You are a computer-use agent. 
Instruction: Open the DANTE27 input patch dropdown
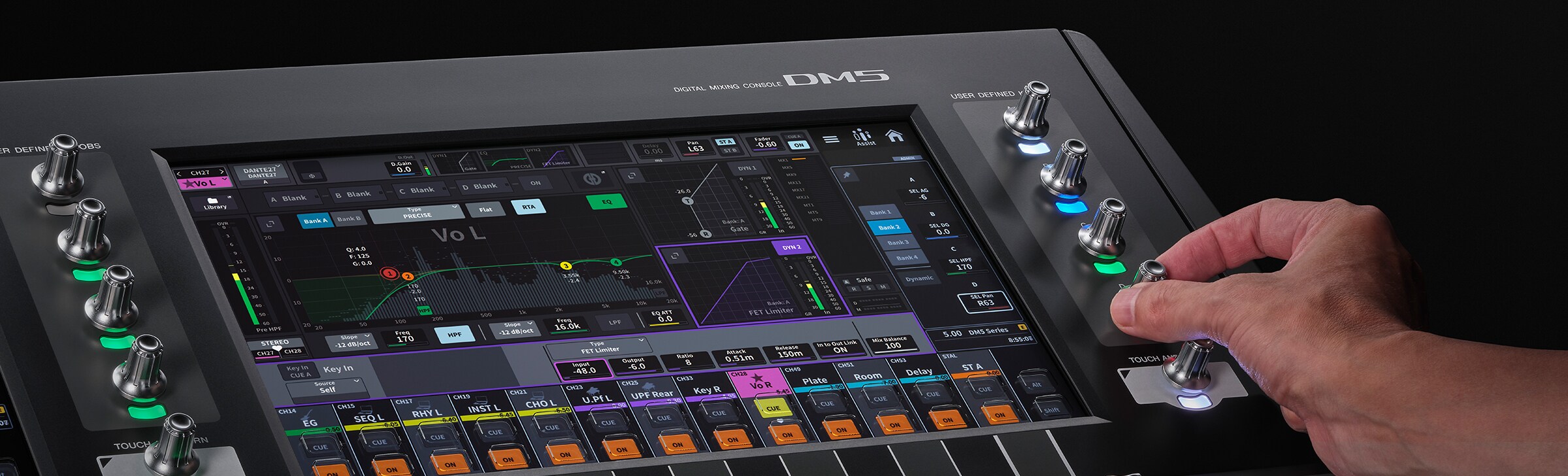tap(260, 173)
